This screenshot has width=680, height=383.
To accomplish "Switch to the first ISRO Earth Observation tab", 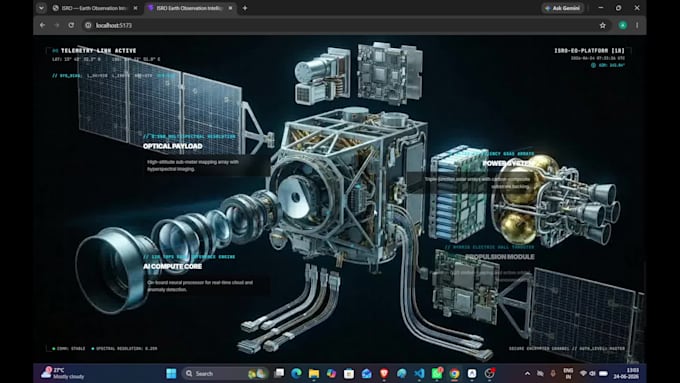I will point(93,8).
